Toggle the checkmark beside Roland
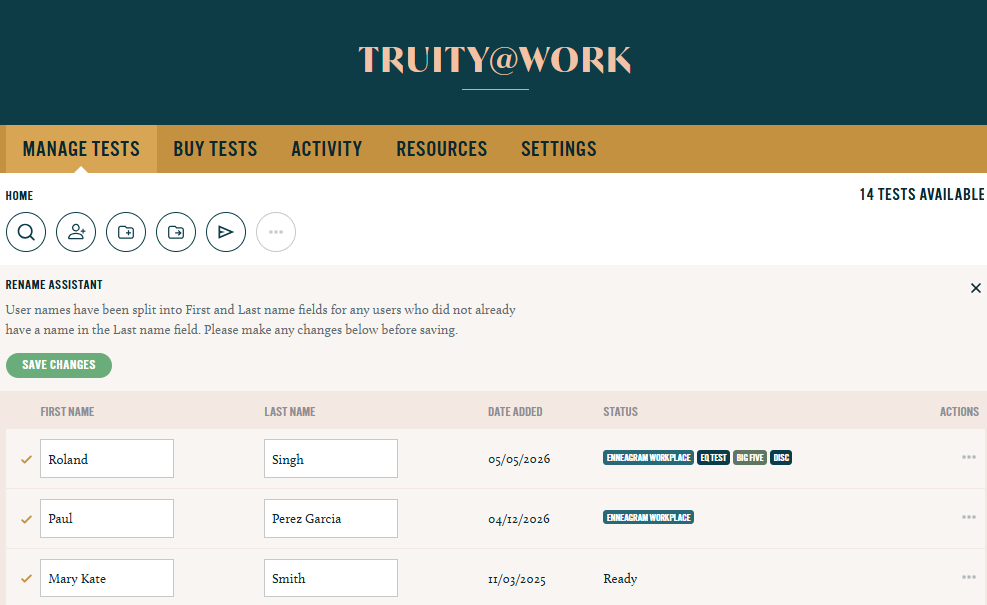The image size is (987, 605). pos(26,460)
